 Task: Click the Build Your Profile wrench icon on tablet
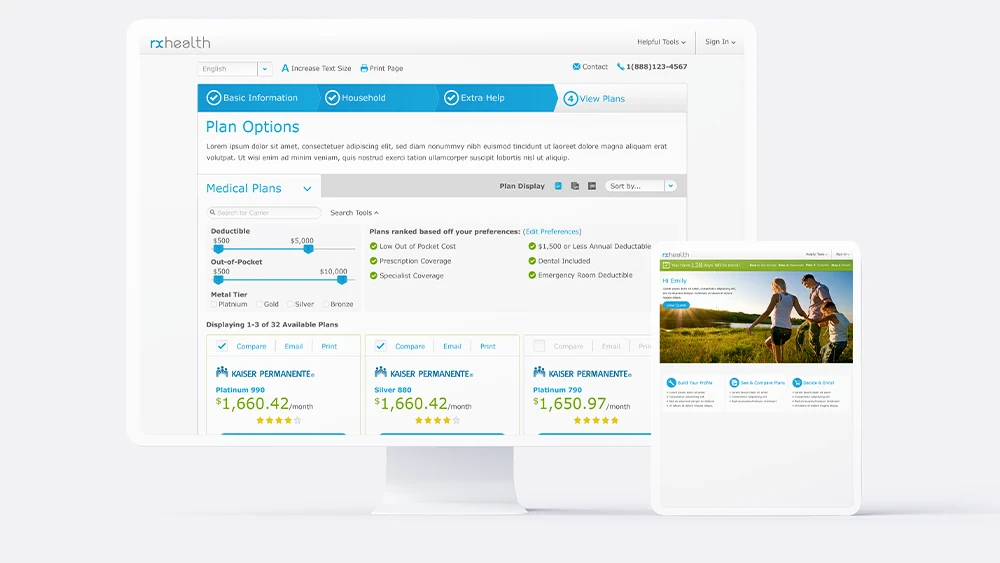point(671,383)
